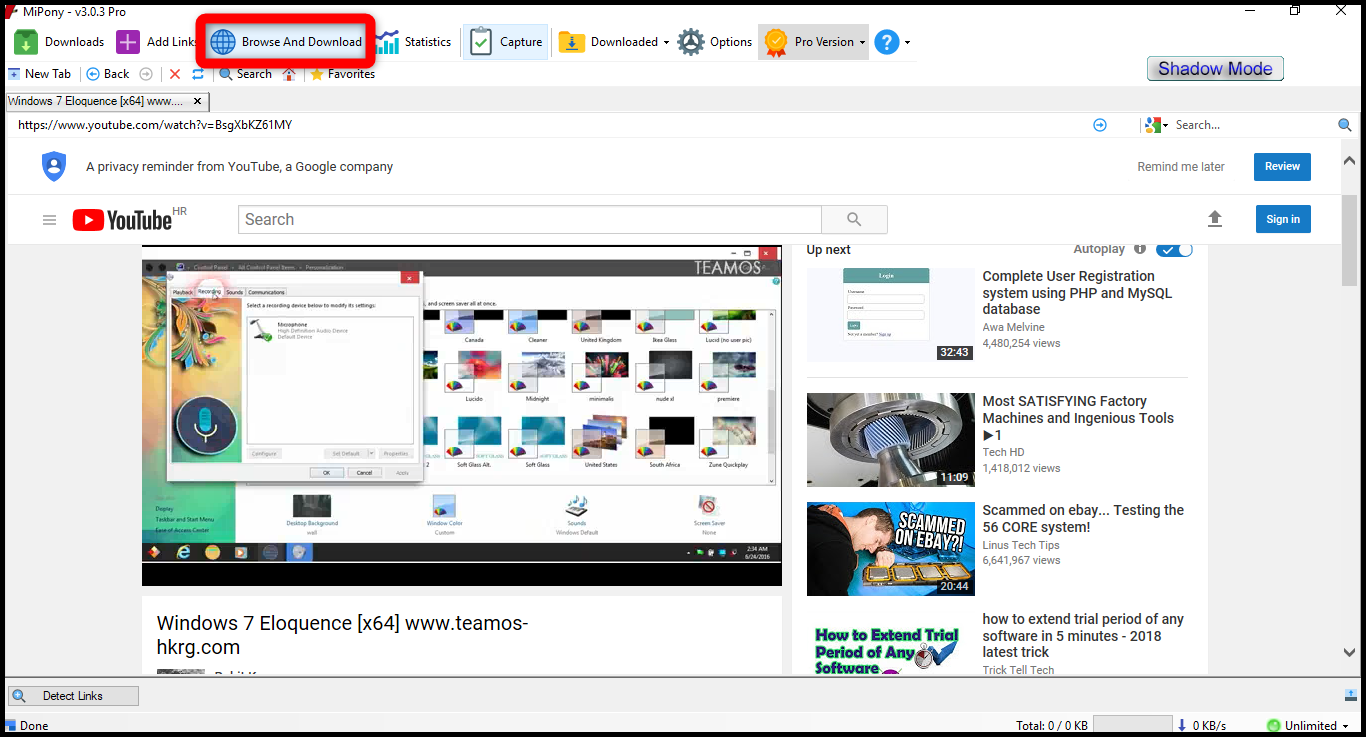Open PHP MySQL registration video thumbnail

pos(891,314)
